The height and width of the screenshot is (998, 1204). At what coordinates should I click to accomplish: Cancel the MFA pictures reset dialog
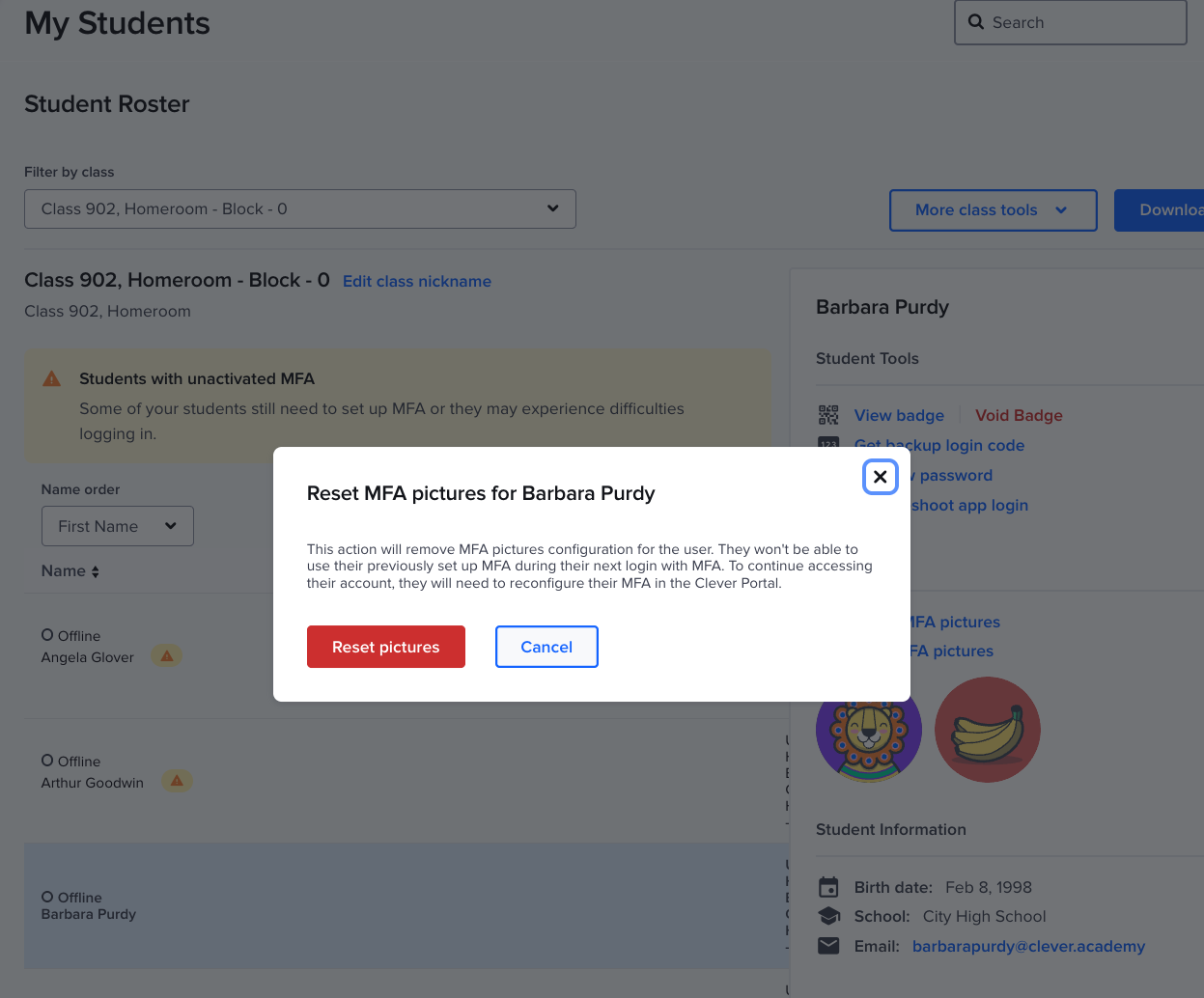tap(546, 647)
